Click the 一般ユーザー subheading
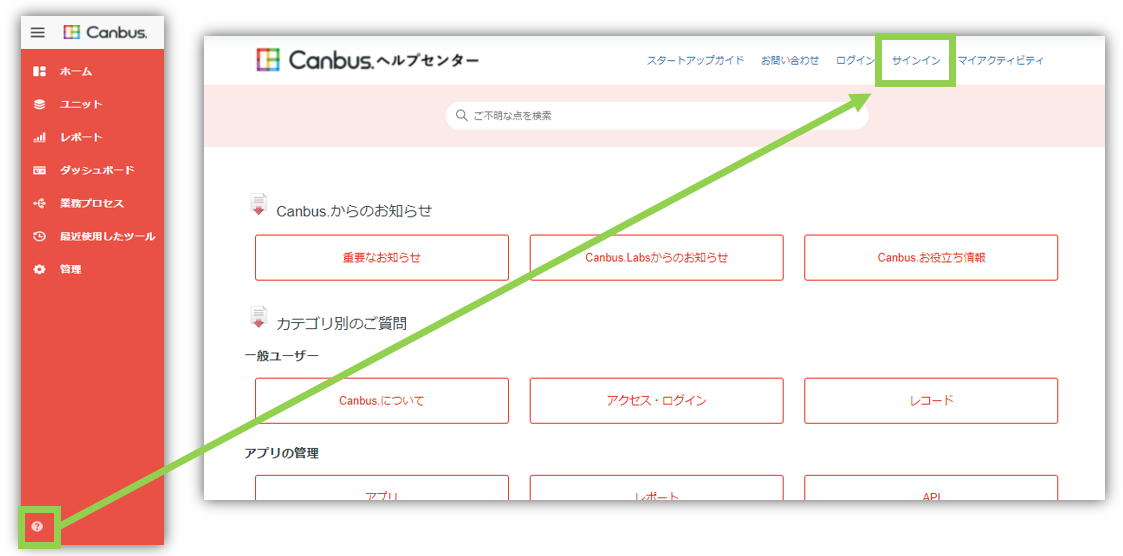1123x556 pixels. coord(281,355)
